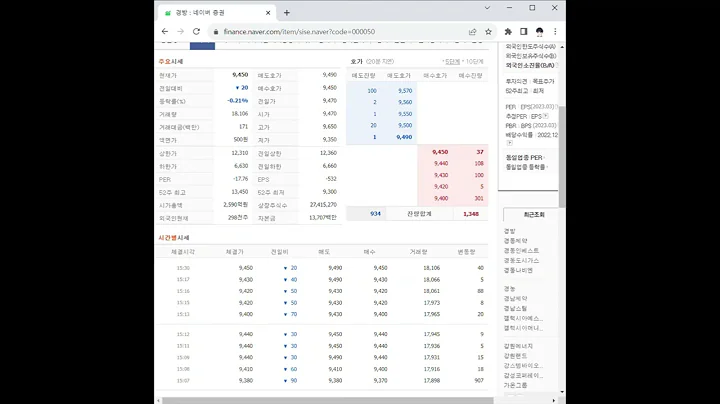Click the page vertical scrollbar thumb
Screen dimensions: 720x404
562,156
